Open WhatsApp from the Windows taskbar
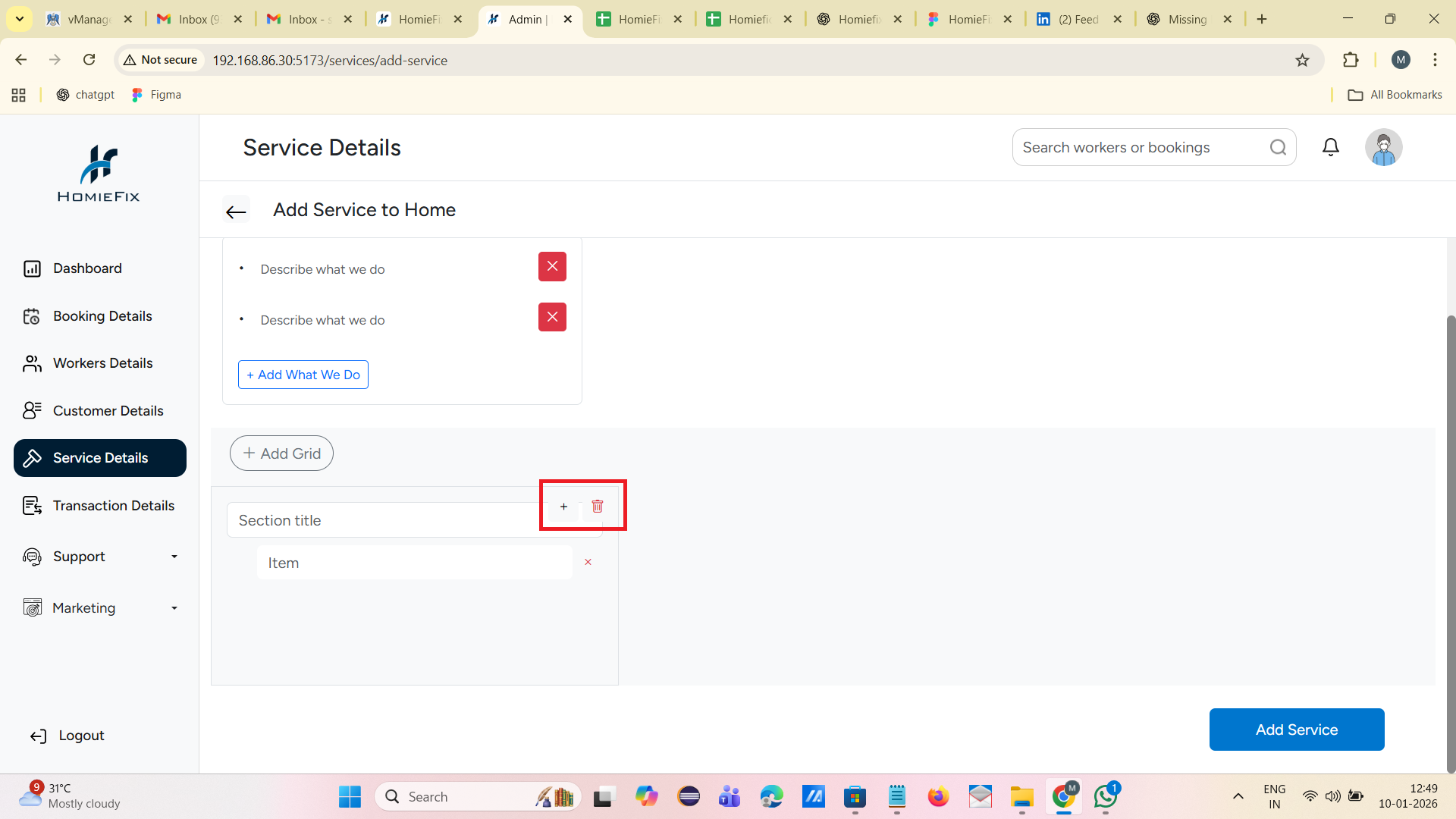 [x=1106, y=796]
